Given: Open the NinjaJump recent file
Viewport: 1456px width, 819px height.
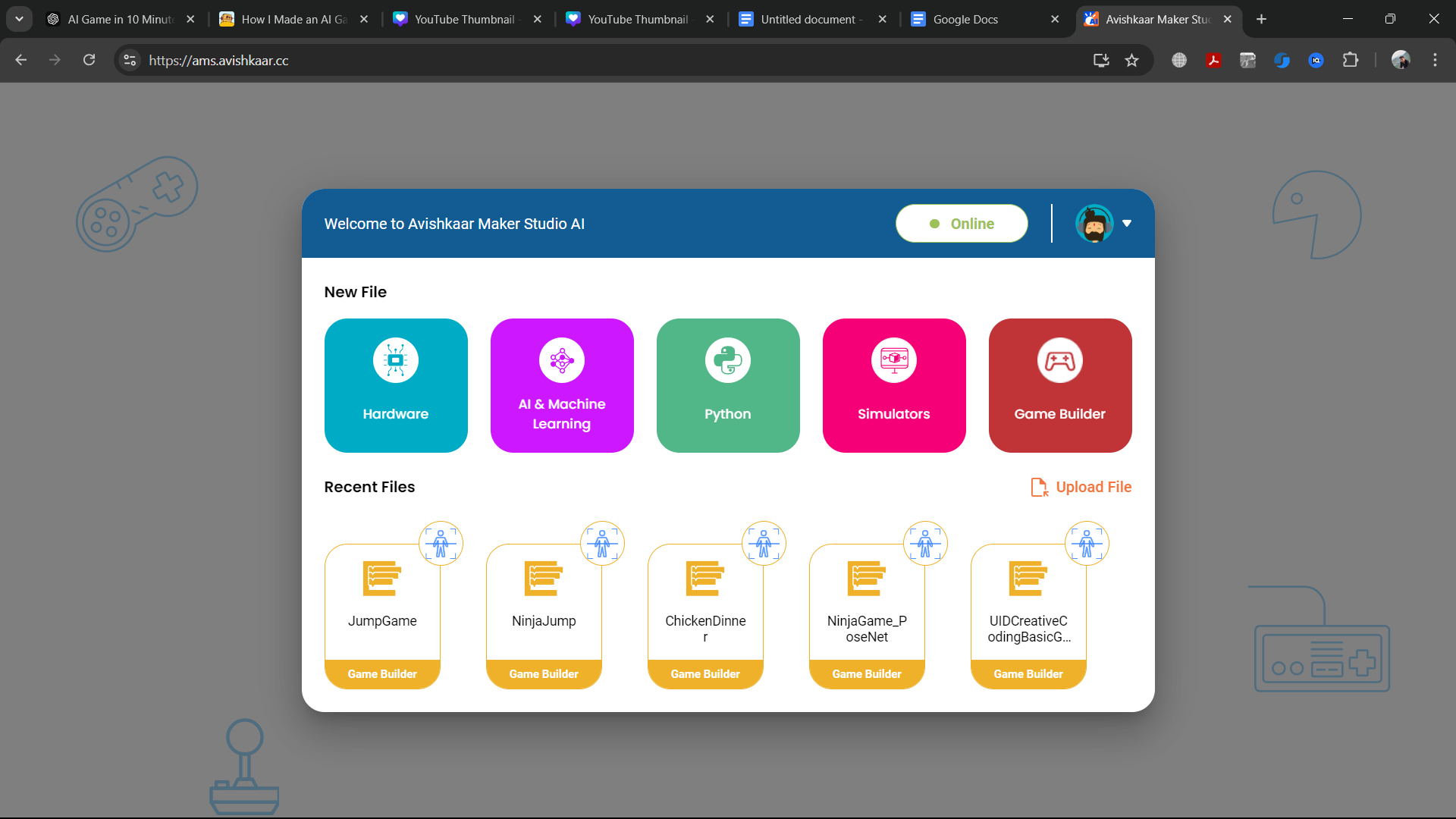Looking at the screenshot, I should tap(544, 617).
